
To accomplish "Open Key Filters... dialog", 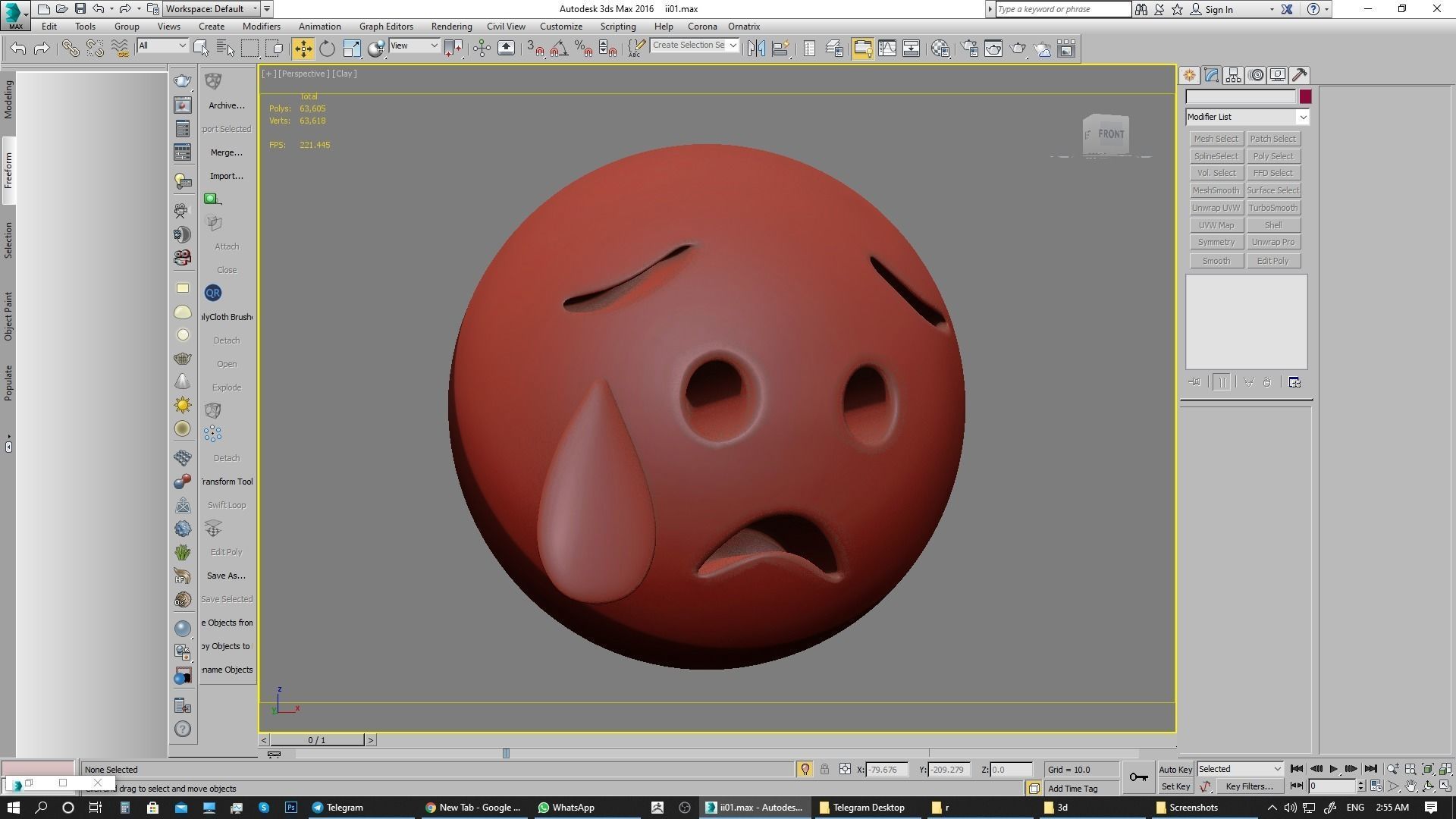I will tap(1249, 786).
